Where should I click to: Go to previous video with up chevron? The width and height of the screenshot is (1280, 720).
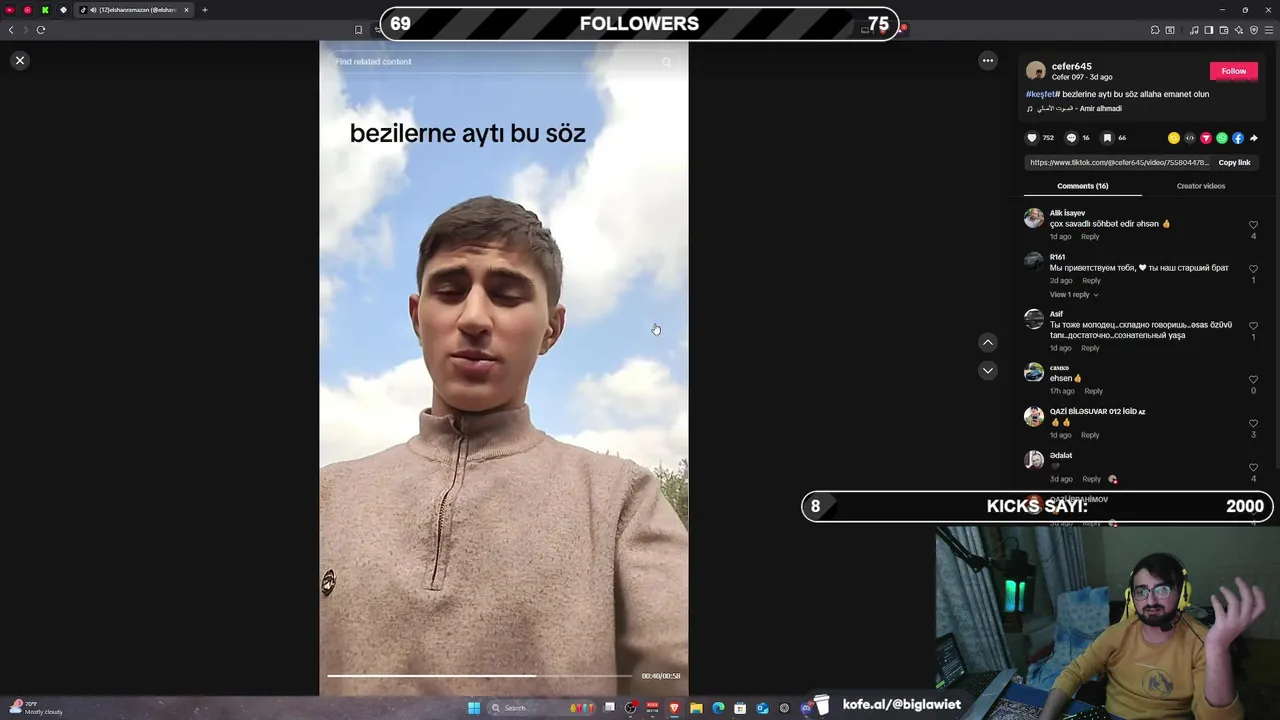[x=988, y=342]
